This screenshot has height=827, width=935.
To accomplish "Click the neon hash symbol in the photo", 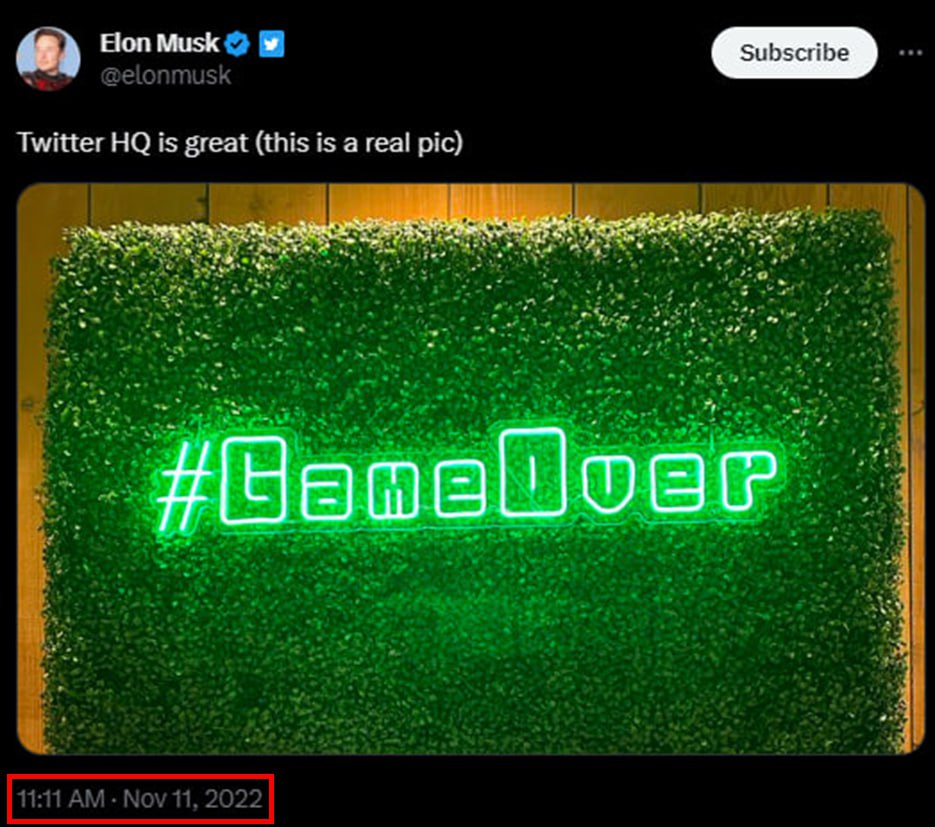I will 185,487.
